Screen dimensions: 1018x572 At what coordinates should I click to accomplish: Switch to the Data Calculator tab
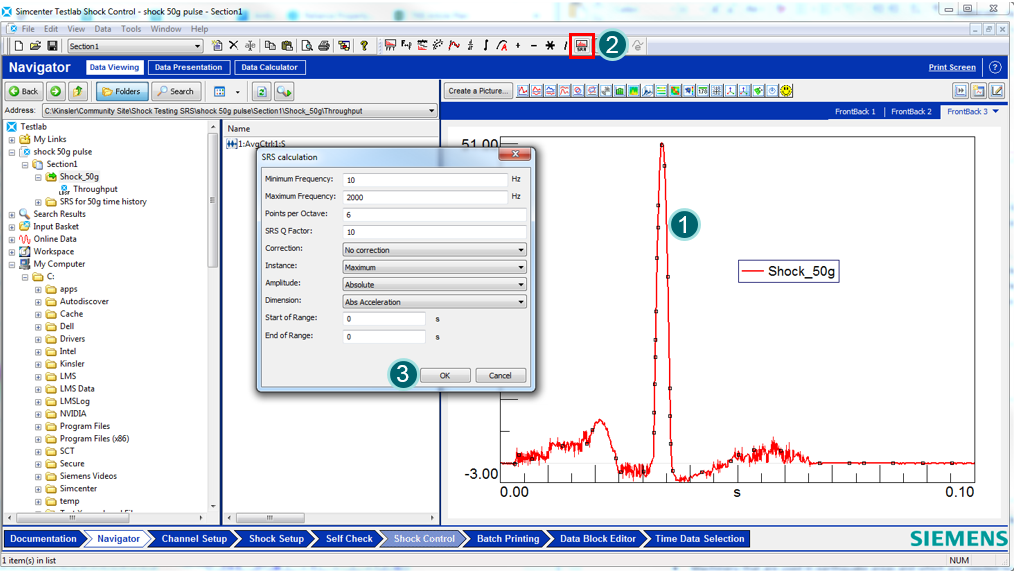pyautogui.click(x=270, y=67)
